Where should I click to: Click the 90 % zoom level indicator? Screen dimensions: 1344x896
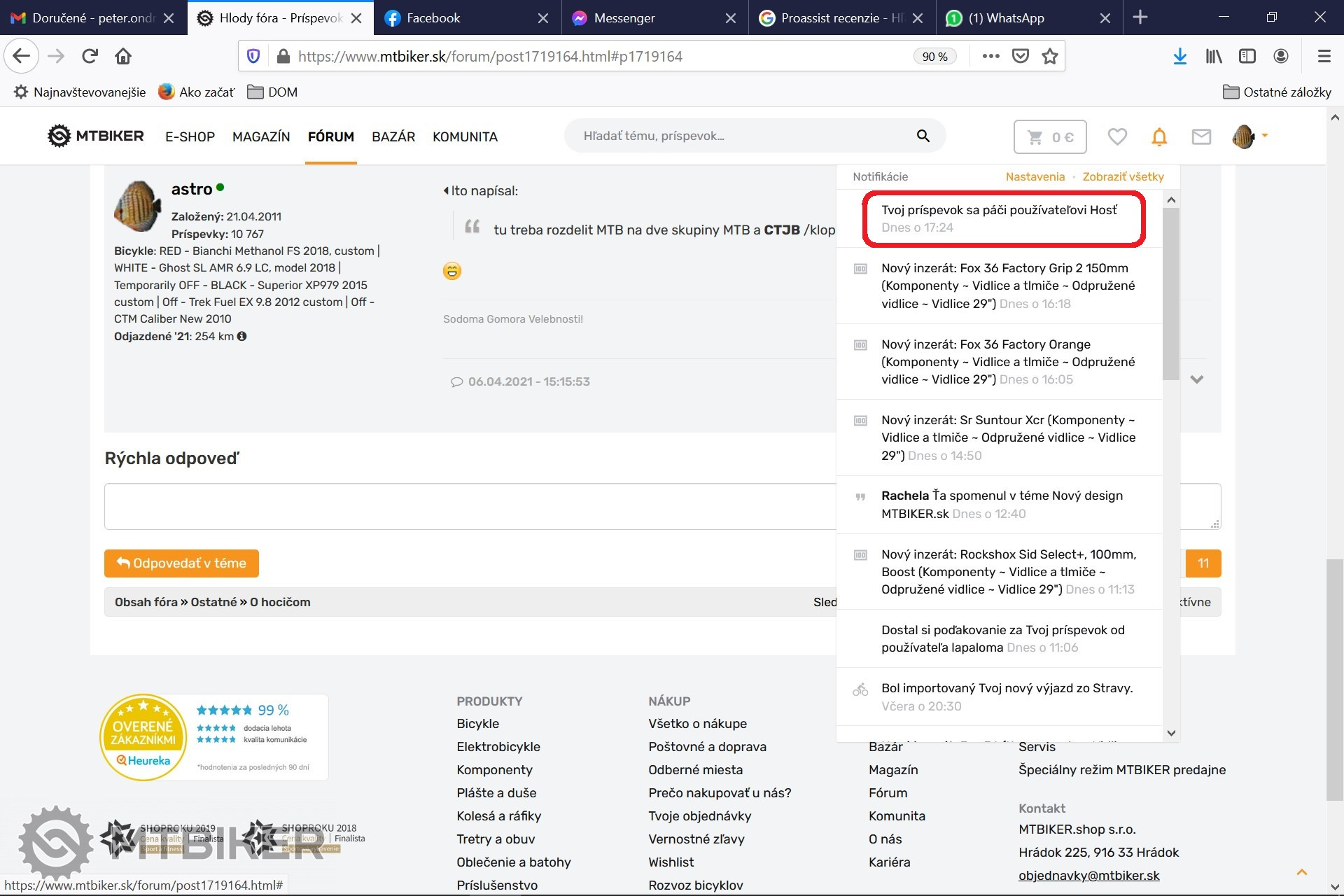934,57
